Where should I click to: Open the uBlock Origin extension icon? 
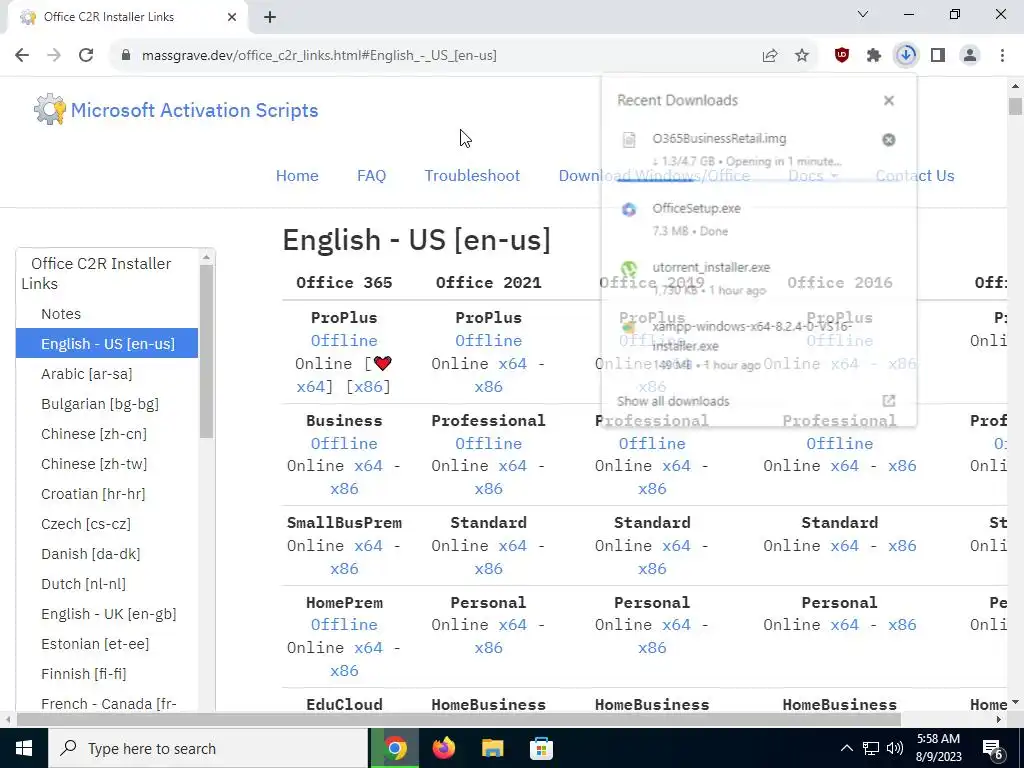[842, 56]
